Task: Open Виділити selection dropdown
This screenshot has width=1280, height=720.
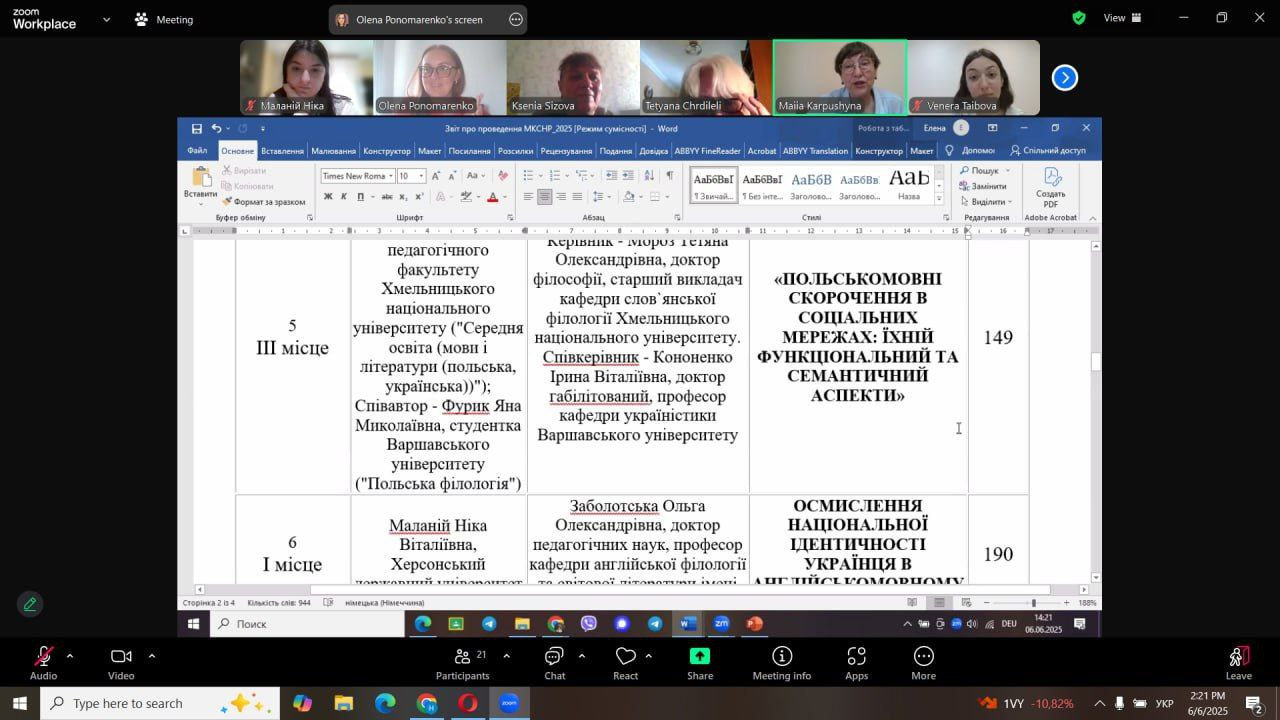Action: click(987, 201)
